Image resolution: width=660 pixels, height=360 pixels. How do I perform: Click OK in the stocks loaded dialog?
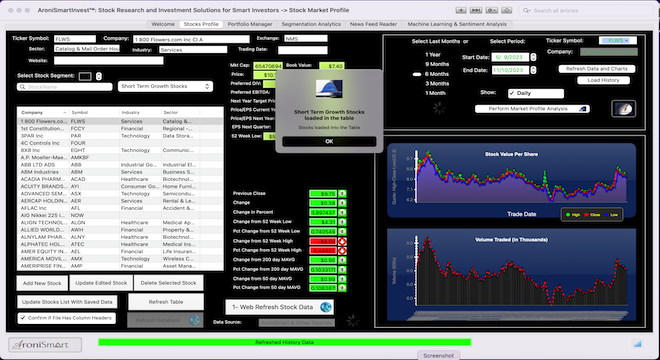(329, 141)
